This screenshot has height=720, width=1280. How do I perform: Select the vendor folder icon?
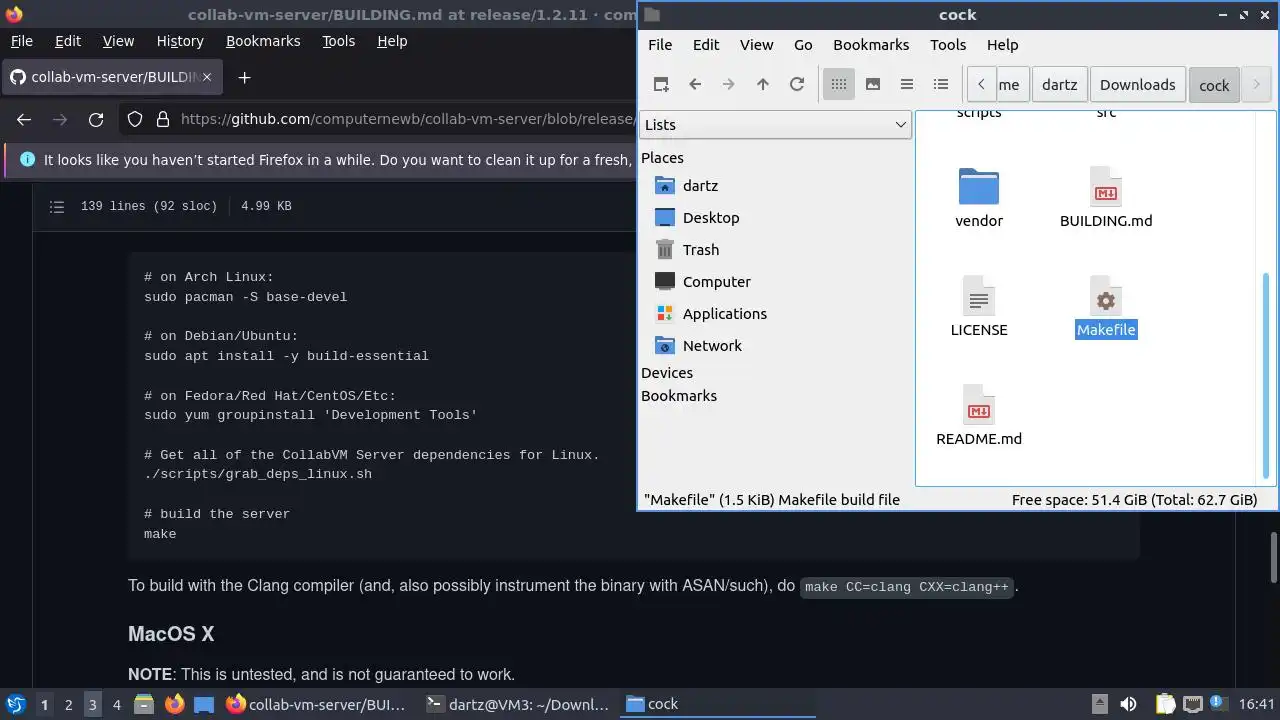point(979,187)
